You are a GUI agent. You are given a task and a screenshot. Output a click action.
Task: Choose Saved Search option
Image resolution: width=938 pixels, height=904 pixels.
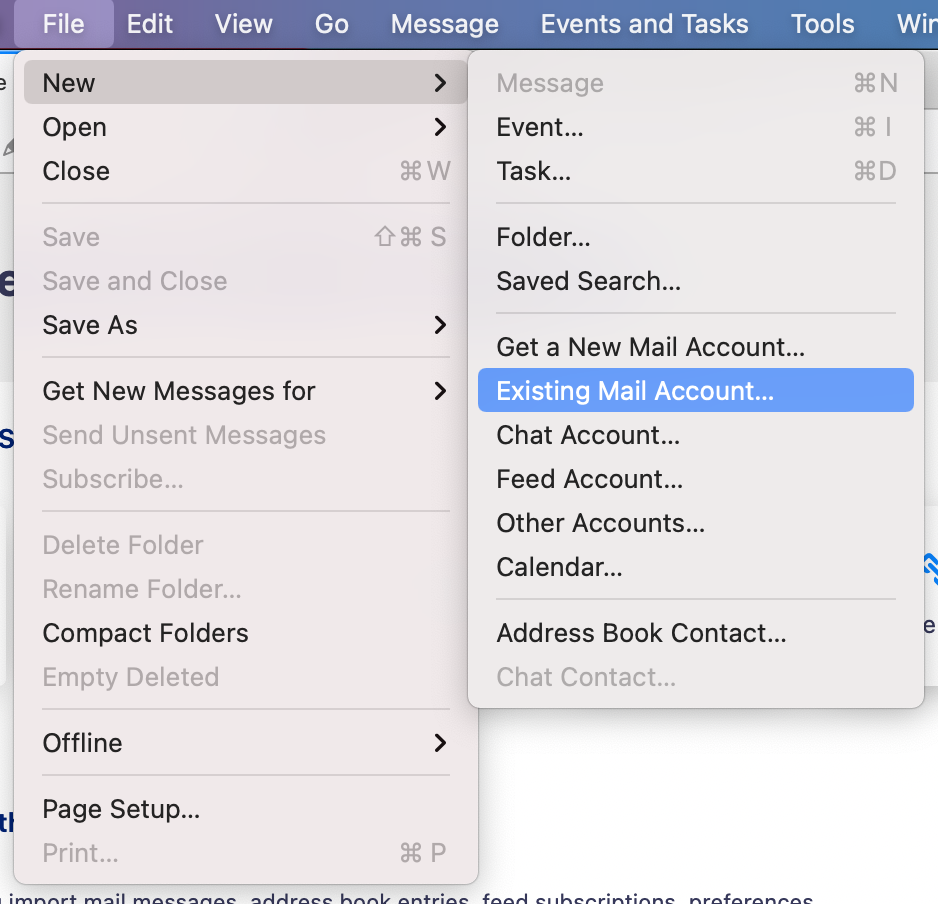(x=696, y=281)
